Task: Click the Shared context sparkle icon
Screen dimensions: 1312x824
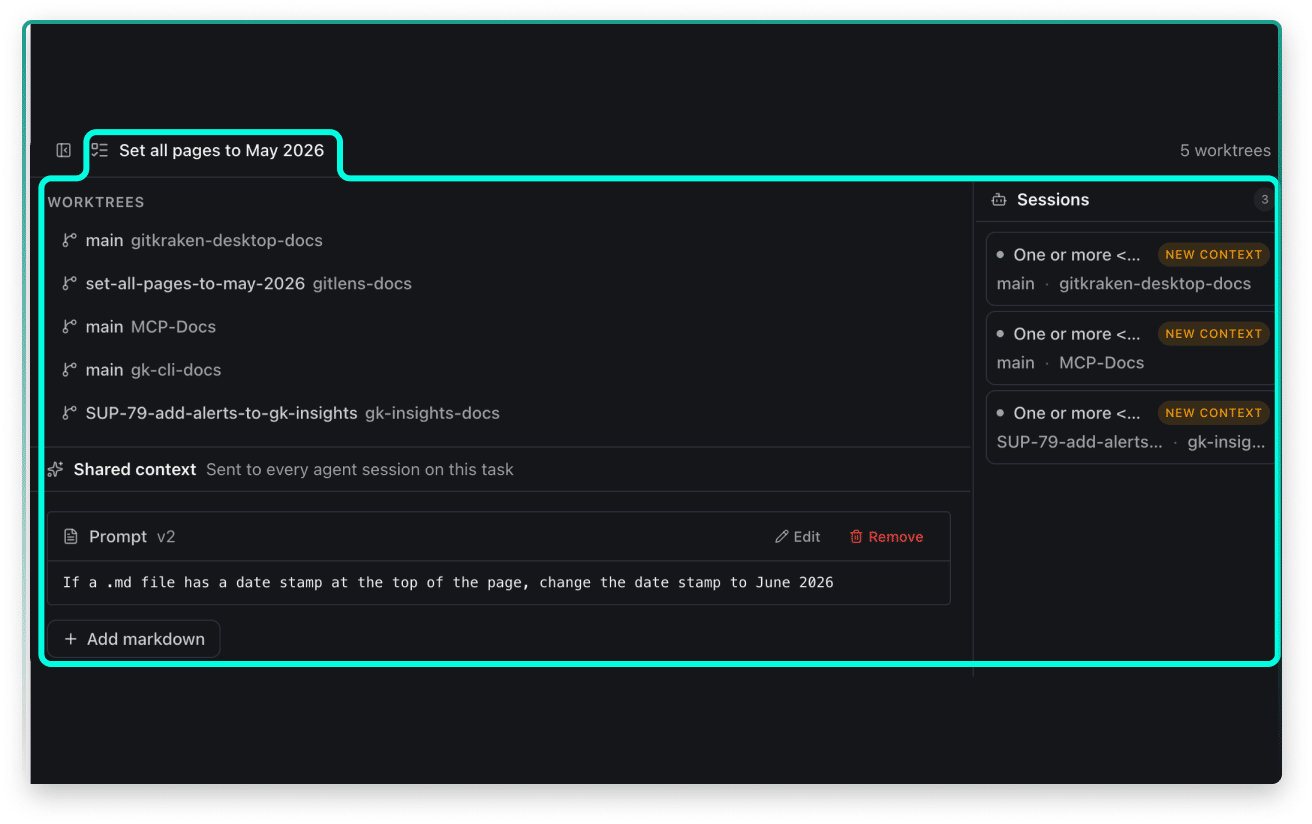Action: [x=56, y=470]
